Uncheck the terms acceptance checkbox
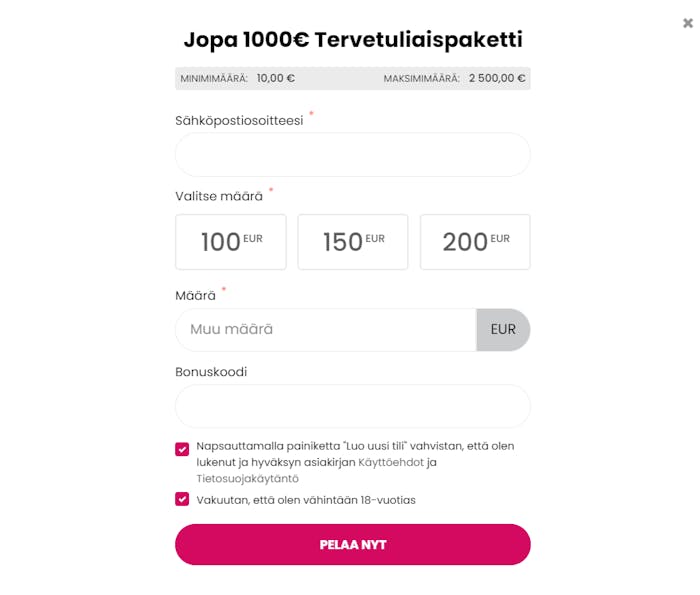The height and width of the screenshot is (595, 700). tap(182, 449)
